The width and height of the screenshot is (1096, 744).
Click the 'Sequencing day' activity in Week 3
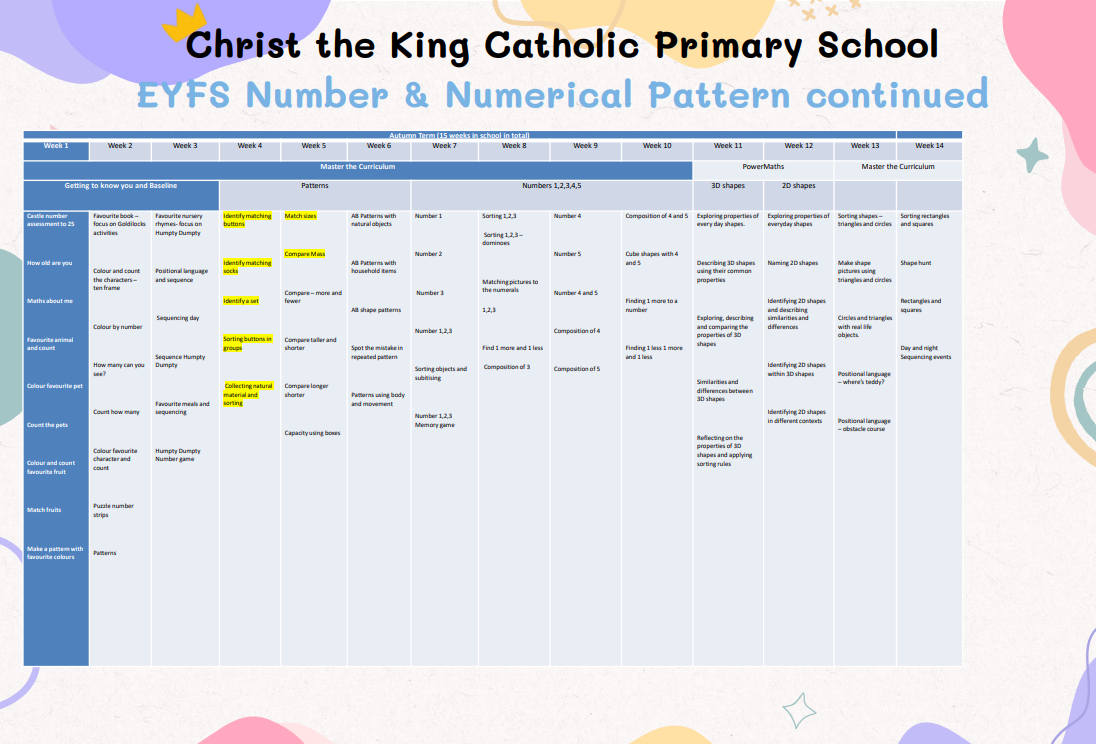click(178, 318)
